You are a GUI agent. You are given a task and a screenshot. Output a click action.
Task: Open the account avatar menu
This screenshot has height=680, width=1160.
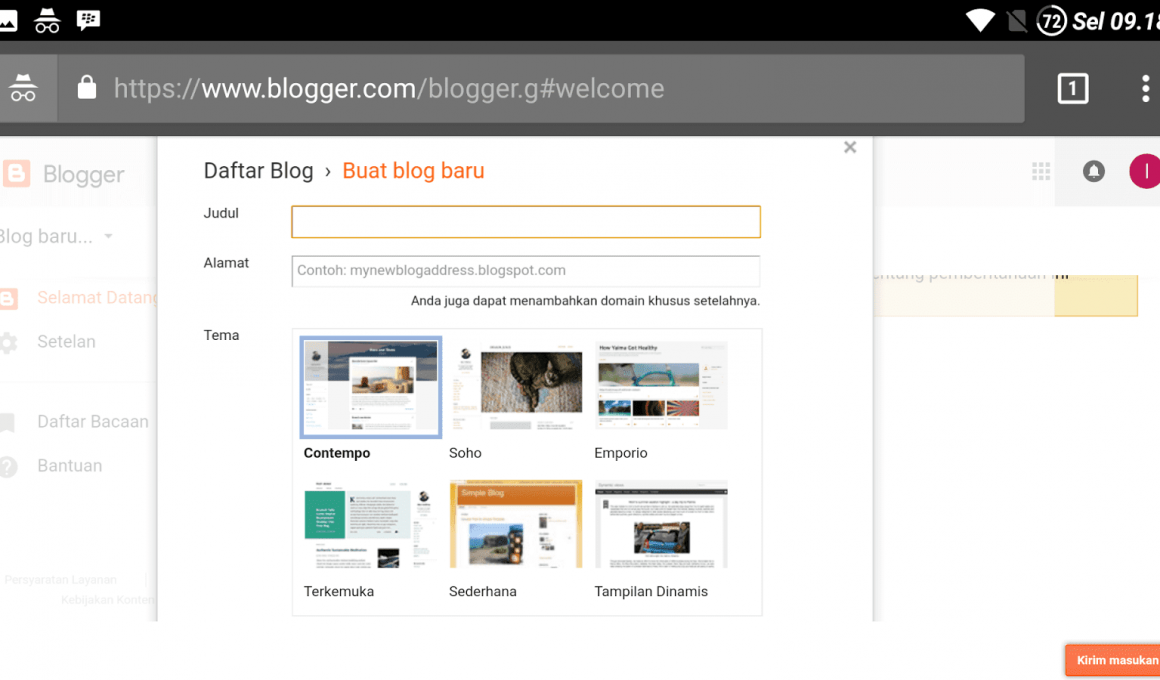pos(1144,172)
